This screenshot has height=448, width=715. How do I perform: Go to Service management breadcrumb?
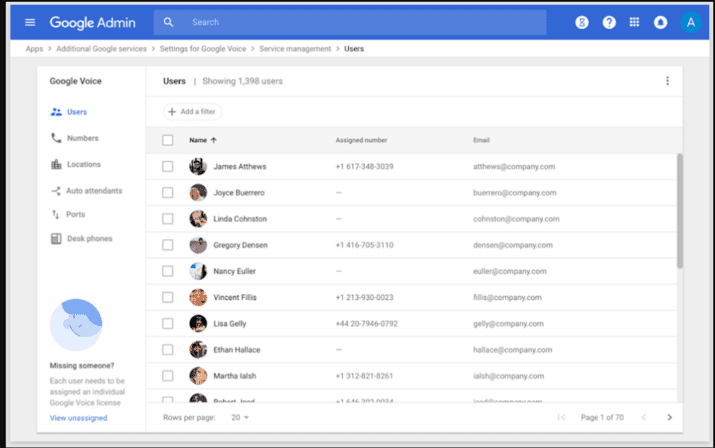tap(295, 49)
